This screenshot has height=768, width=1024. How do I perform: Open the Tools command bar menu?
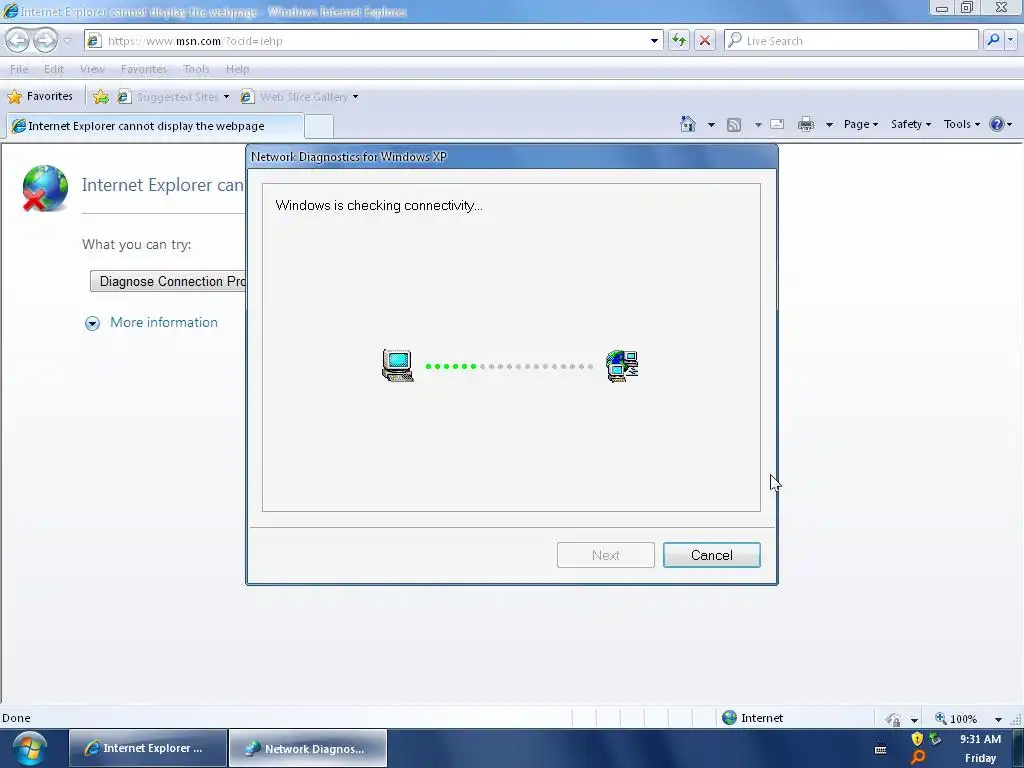(962, 124)
